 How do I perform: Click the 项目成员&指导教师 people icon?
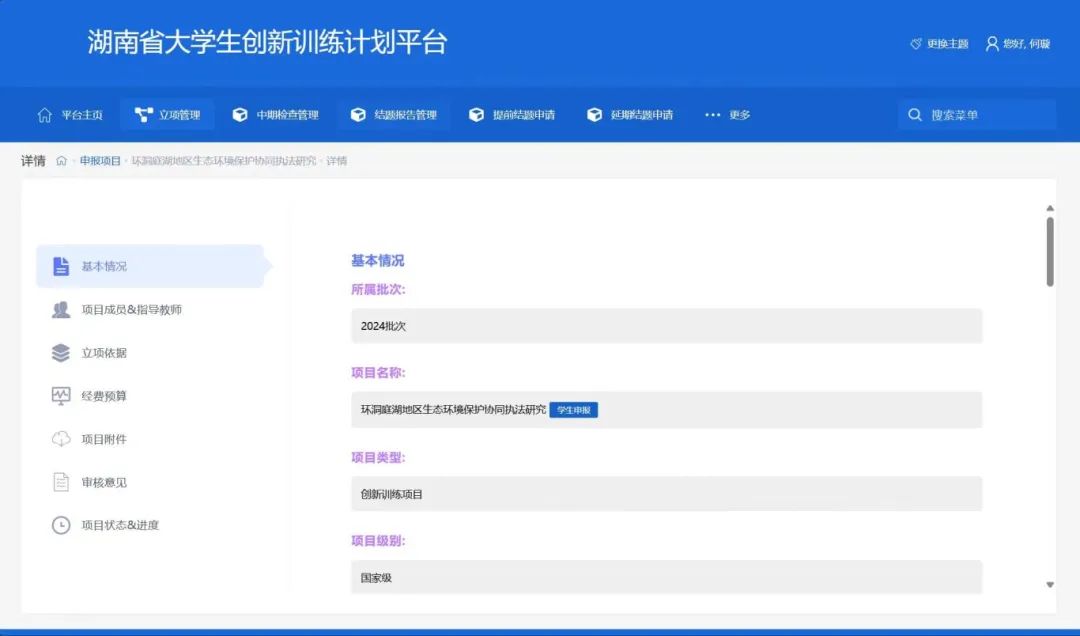pyautogui.click(x=61, y=310)
